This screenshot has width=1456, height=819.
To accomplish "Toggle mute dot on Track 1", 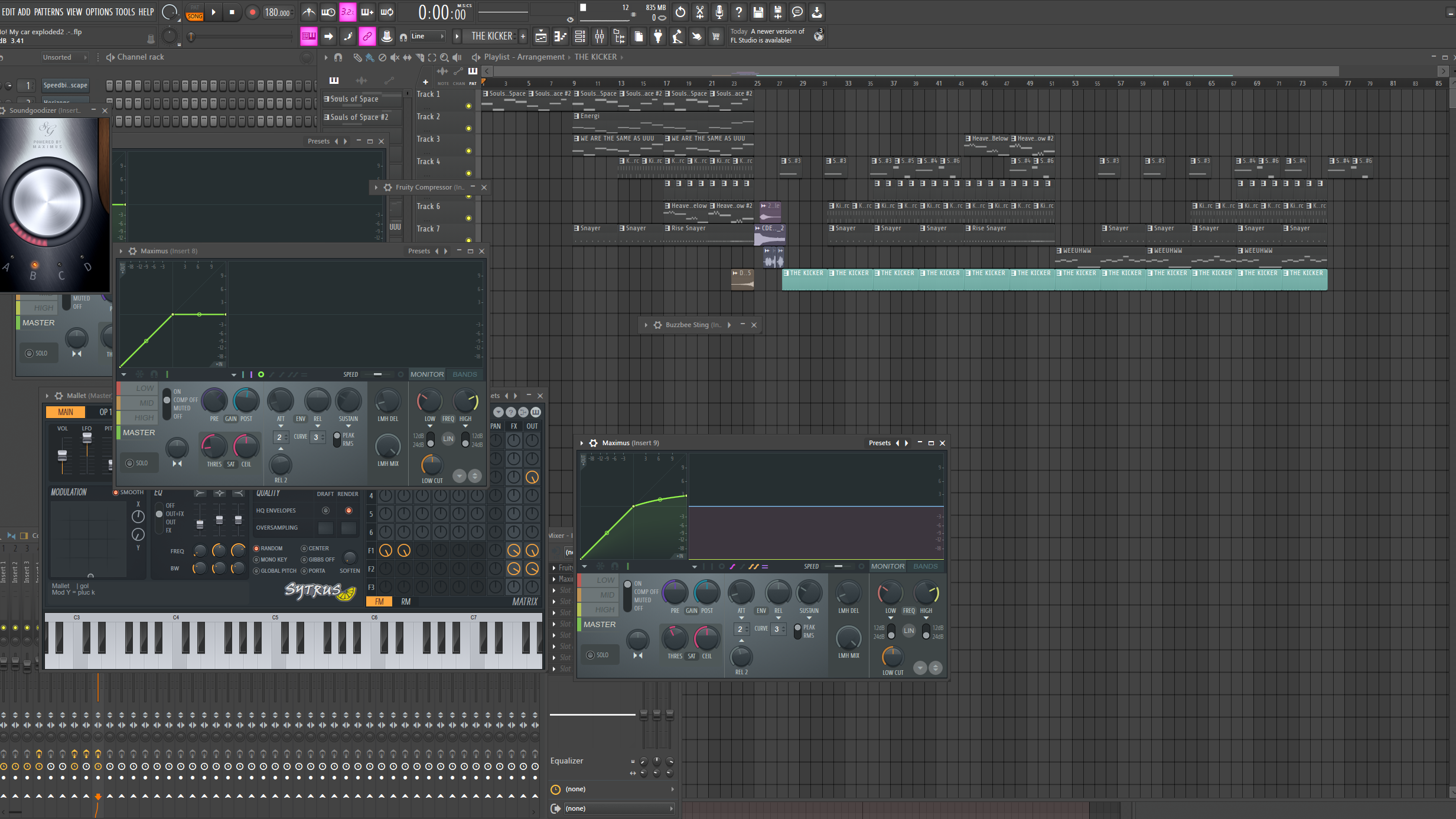I will [468, 106].
